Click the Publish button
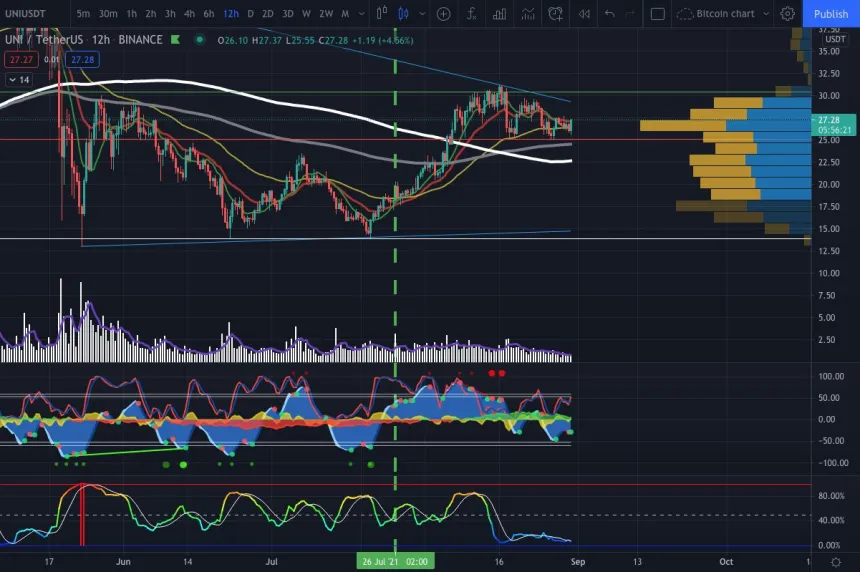 pyautogui.click(x=831, y=14)
